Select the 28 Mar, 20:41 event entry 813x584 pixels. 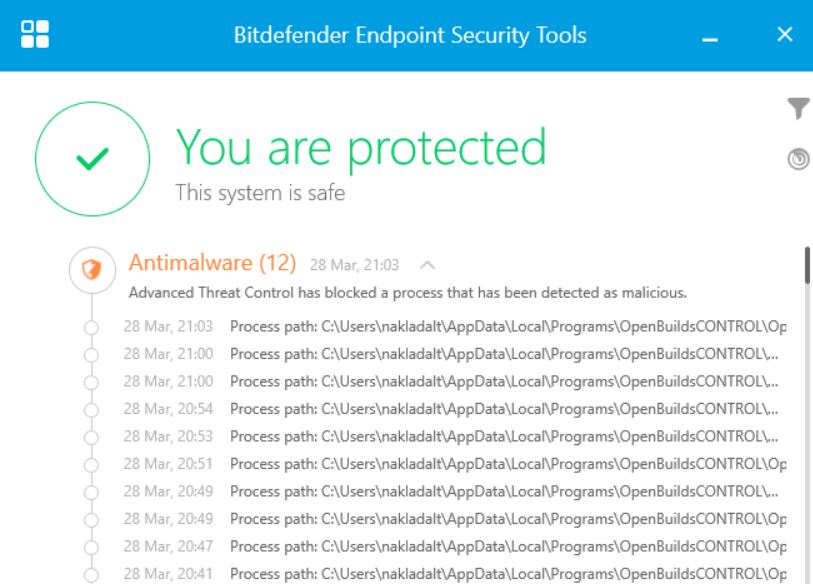coord(455,574)
